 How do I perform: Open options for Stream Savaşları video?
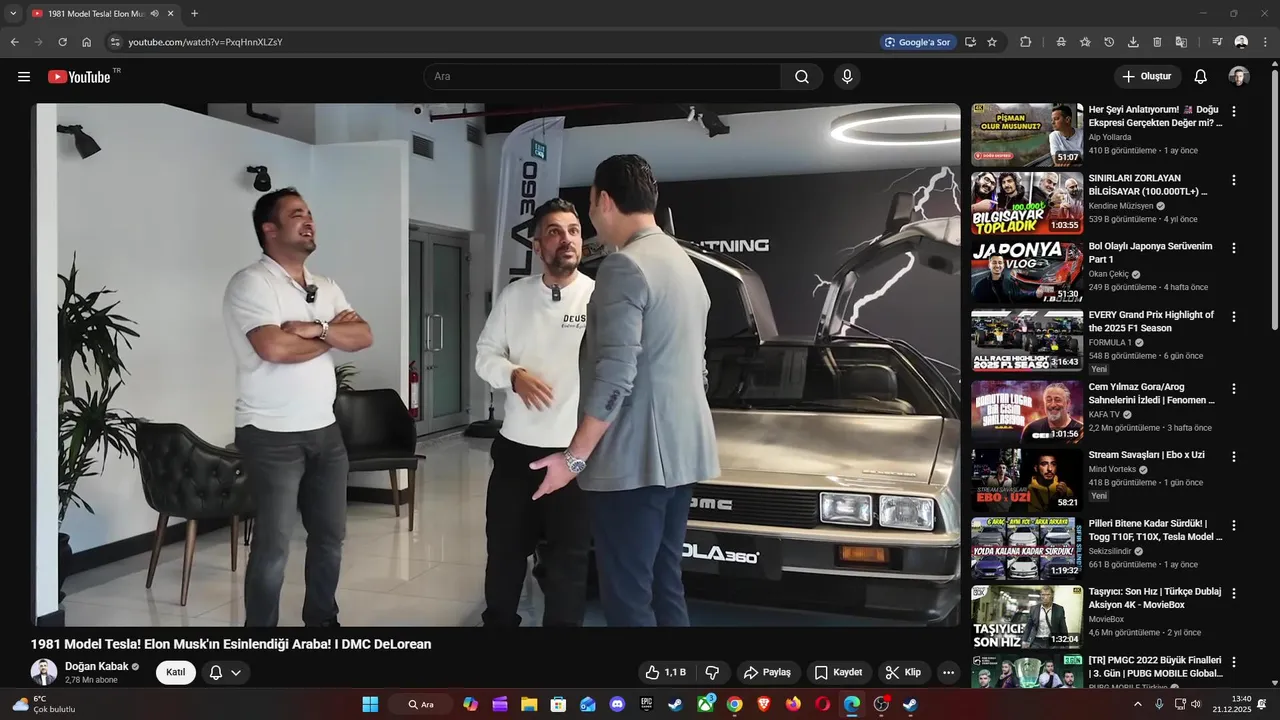click(x=1233, y=457)
